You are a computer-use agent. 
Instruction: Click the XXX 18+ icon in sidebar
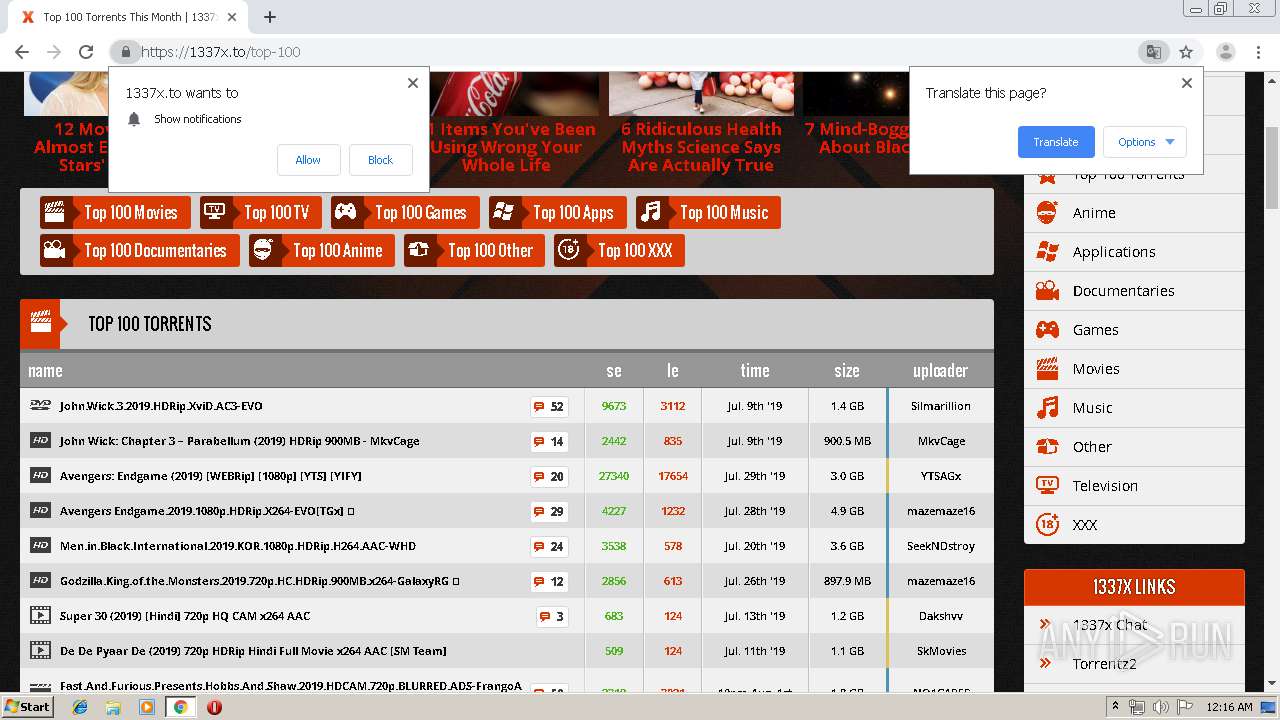coord(1047,524)
